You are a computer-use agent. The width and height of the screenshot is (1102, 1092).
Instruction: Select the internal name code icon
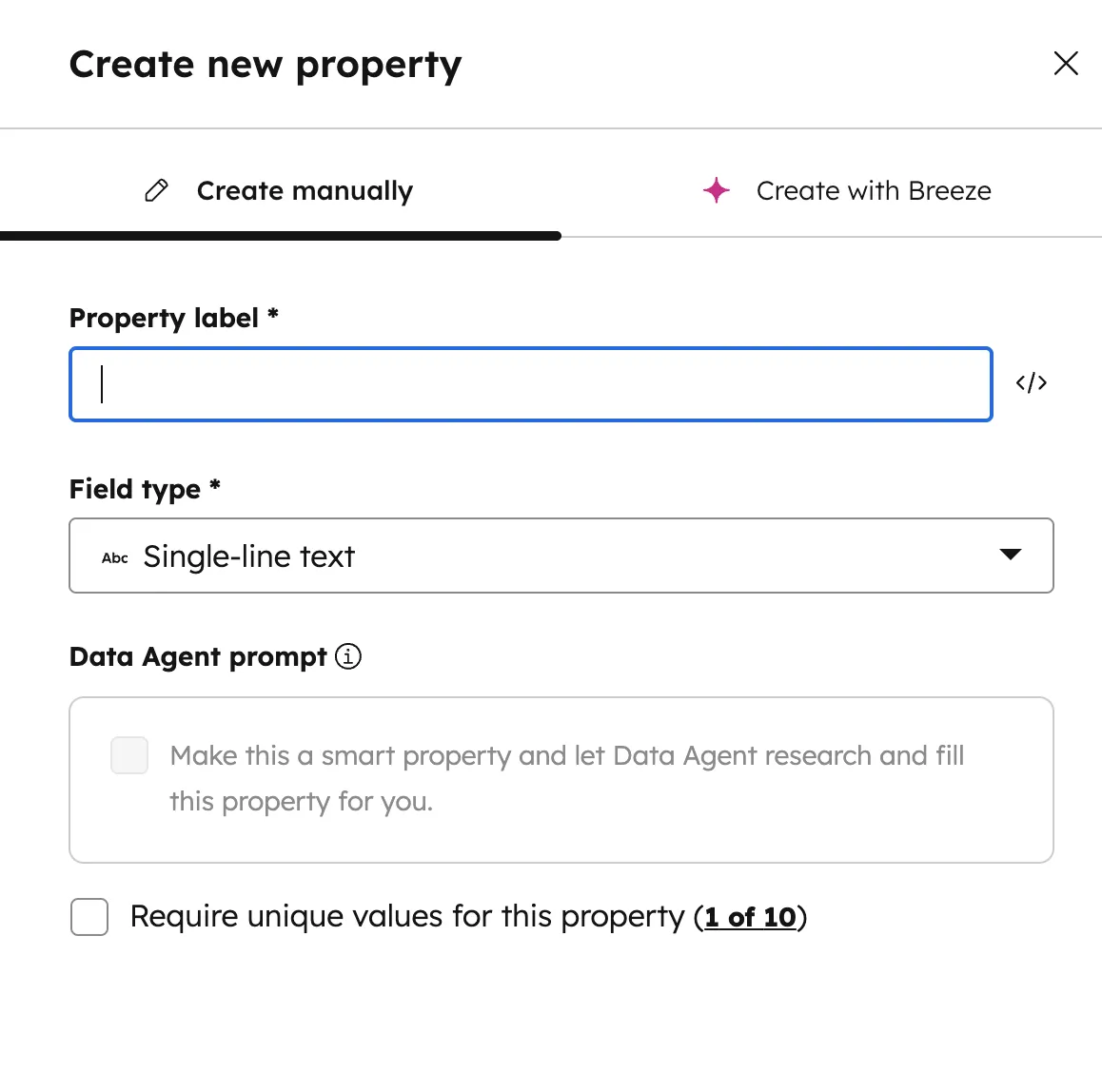click(1032, 382)
